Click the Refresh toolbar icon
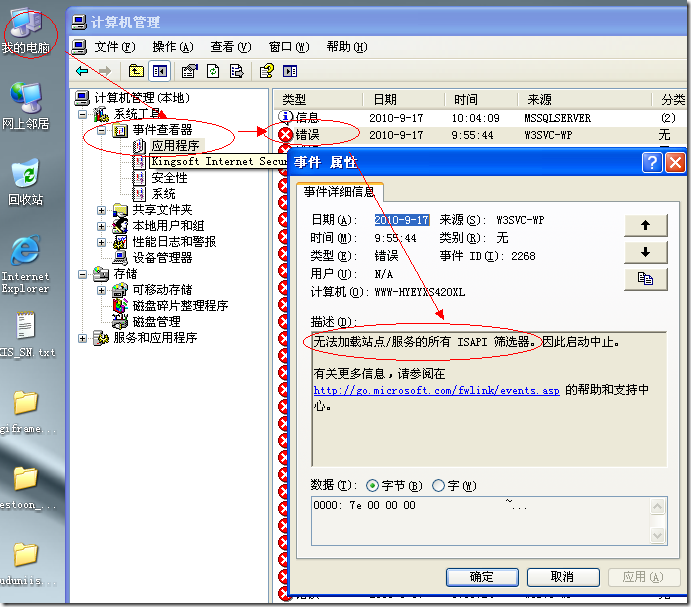Image resolution: width=691 pixels, height=607 pixels. [213, 71]
